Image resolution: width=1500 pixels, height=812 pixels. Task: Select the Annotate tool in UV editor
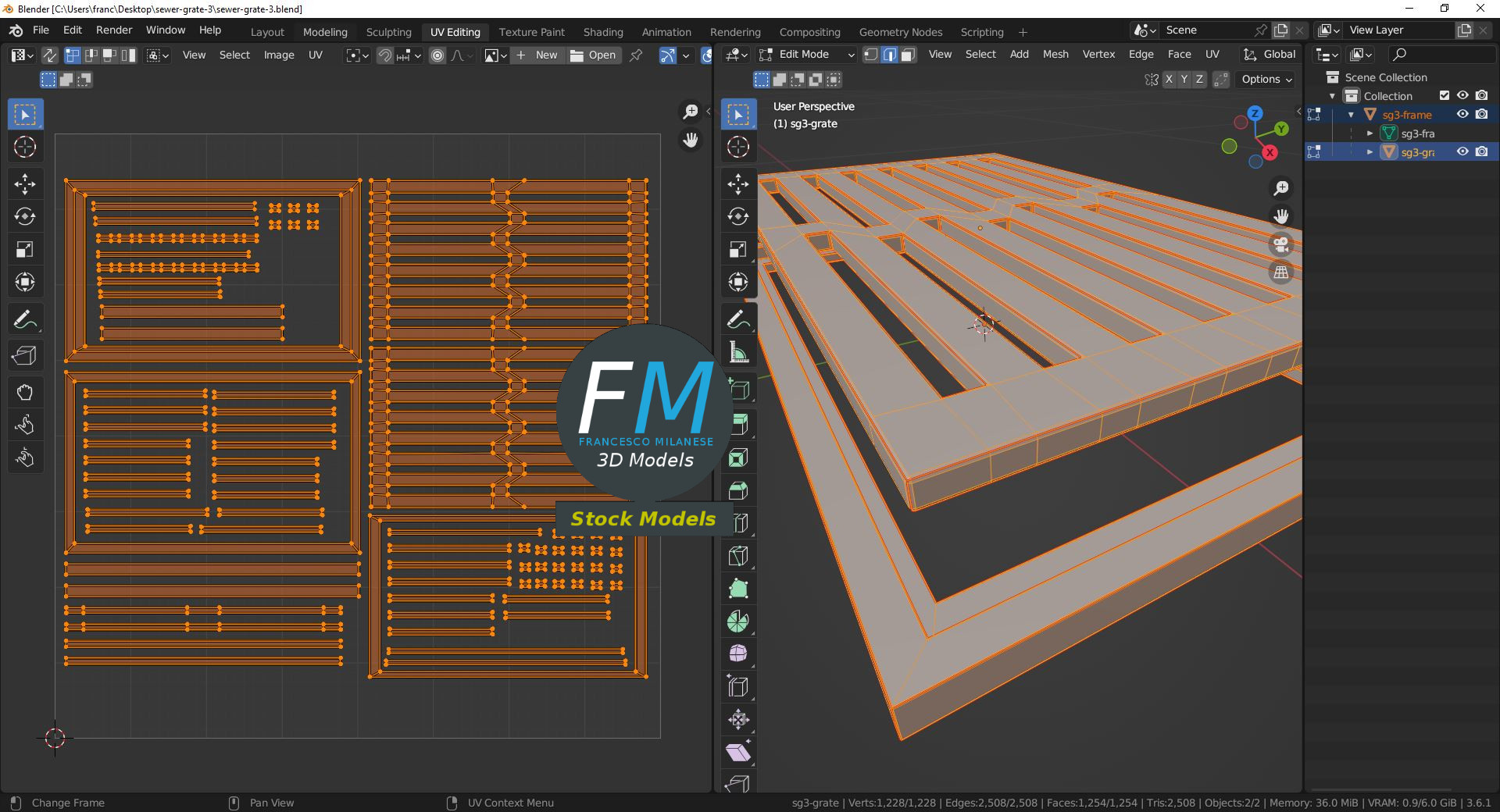[25, 320]
